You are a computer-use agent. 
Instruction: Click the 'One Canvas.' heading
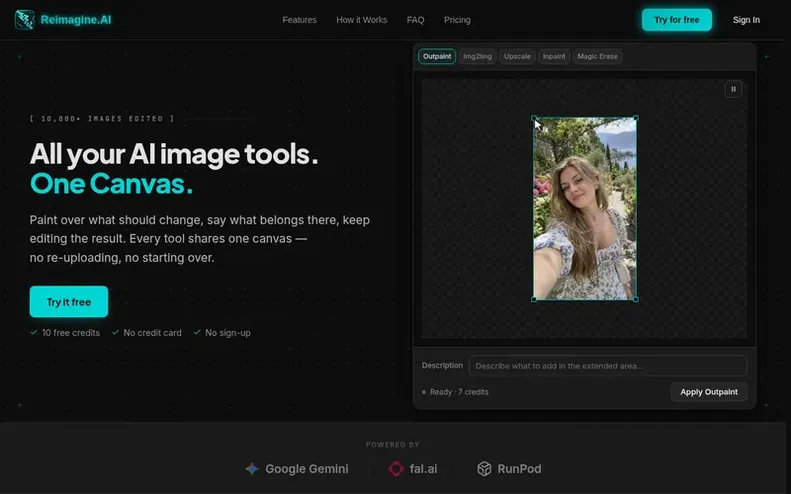click(111, 184)
